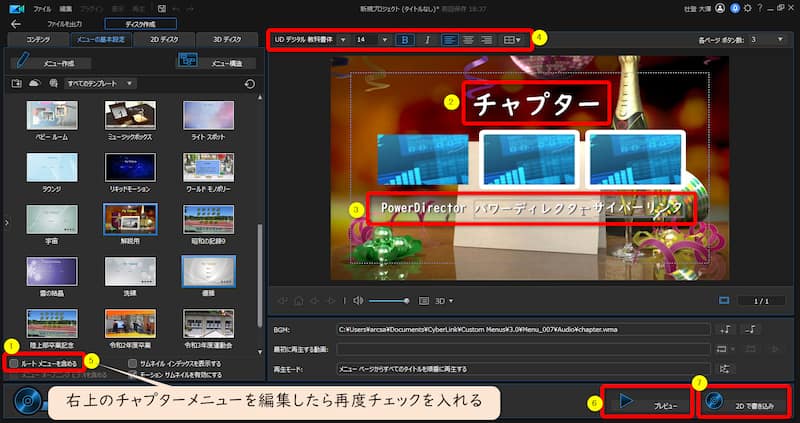Check the show thumbnail index checkbox
Image resolution: width=800 pixels, height=423 pixels.
[133, 364]
